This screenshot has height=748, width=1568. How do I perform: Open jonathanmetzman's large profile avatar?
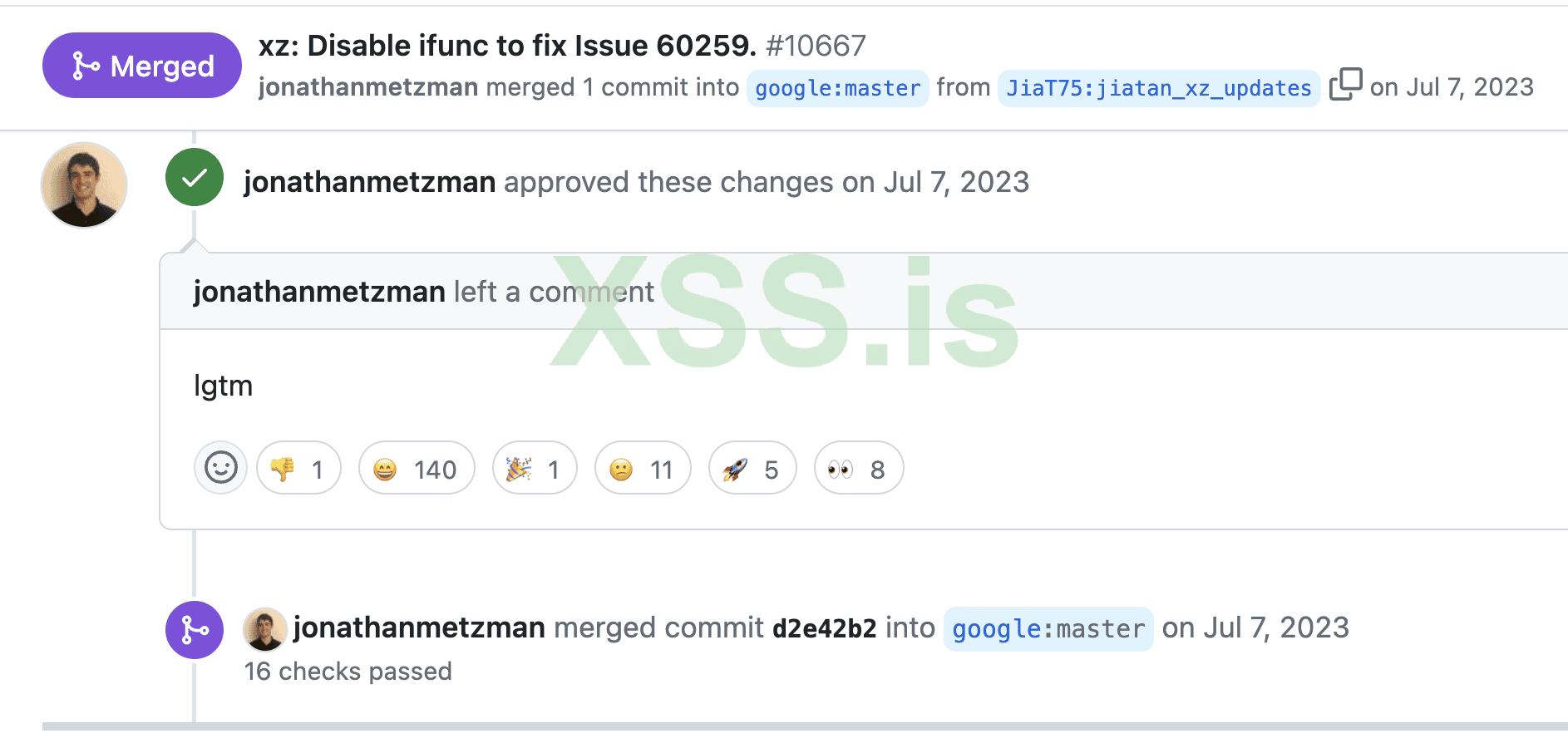(84, 185)
